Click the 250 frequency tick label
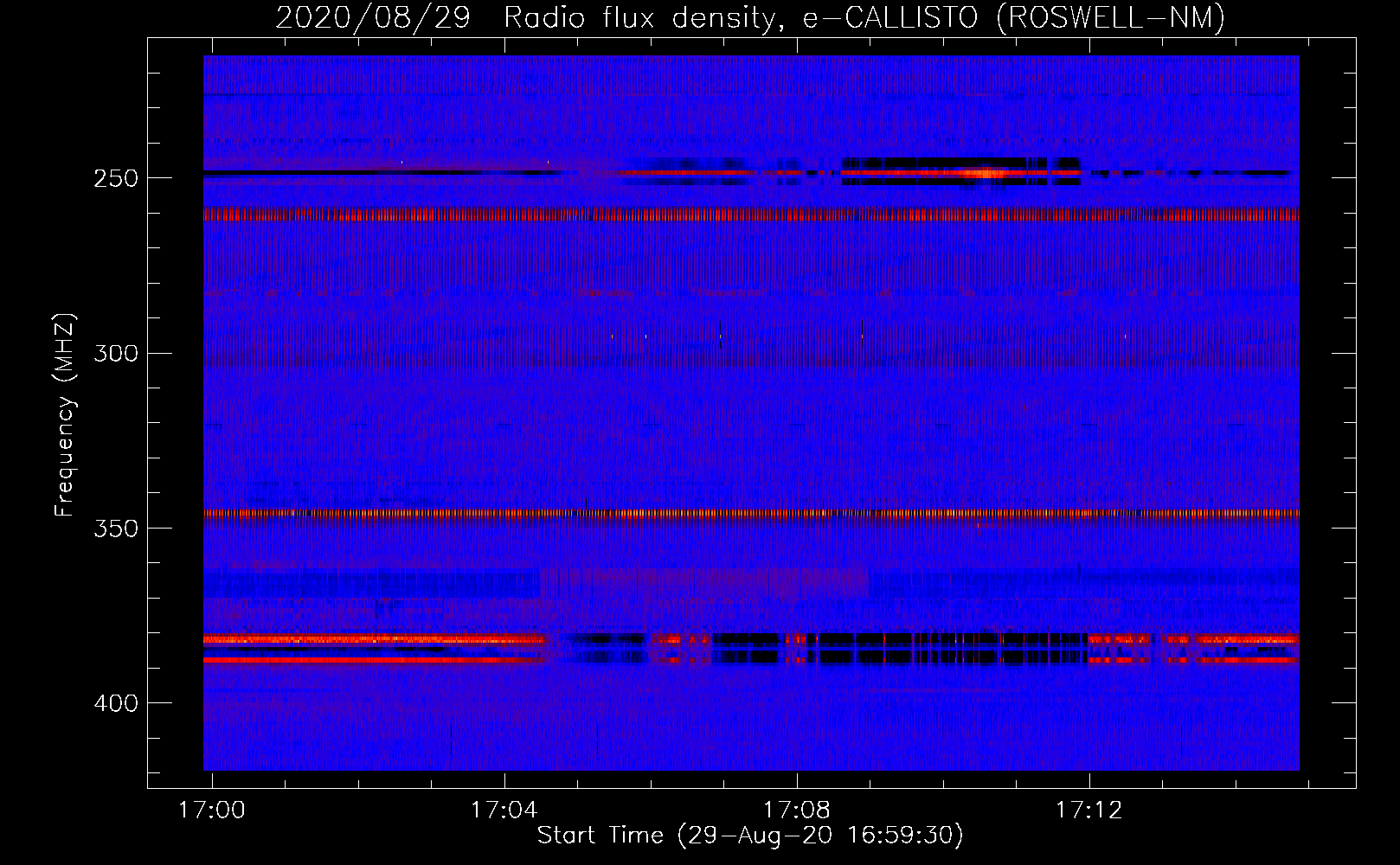1400x865 pixels. pyautogui.click(x=116, y=178)
